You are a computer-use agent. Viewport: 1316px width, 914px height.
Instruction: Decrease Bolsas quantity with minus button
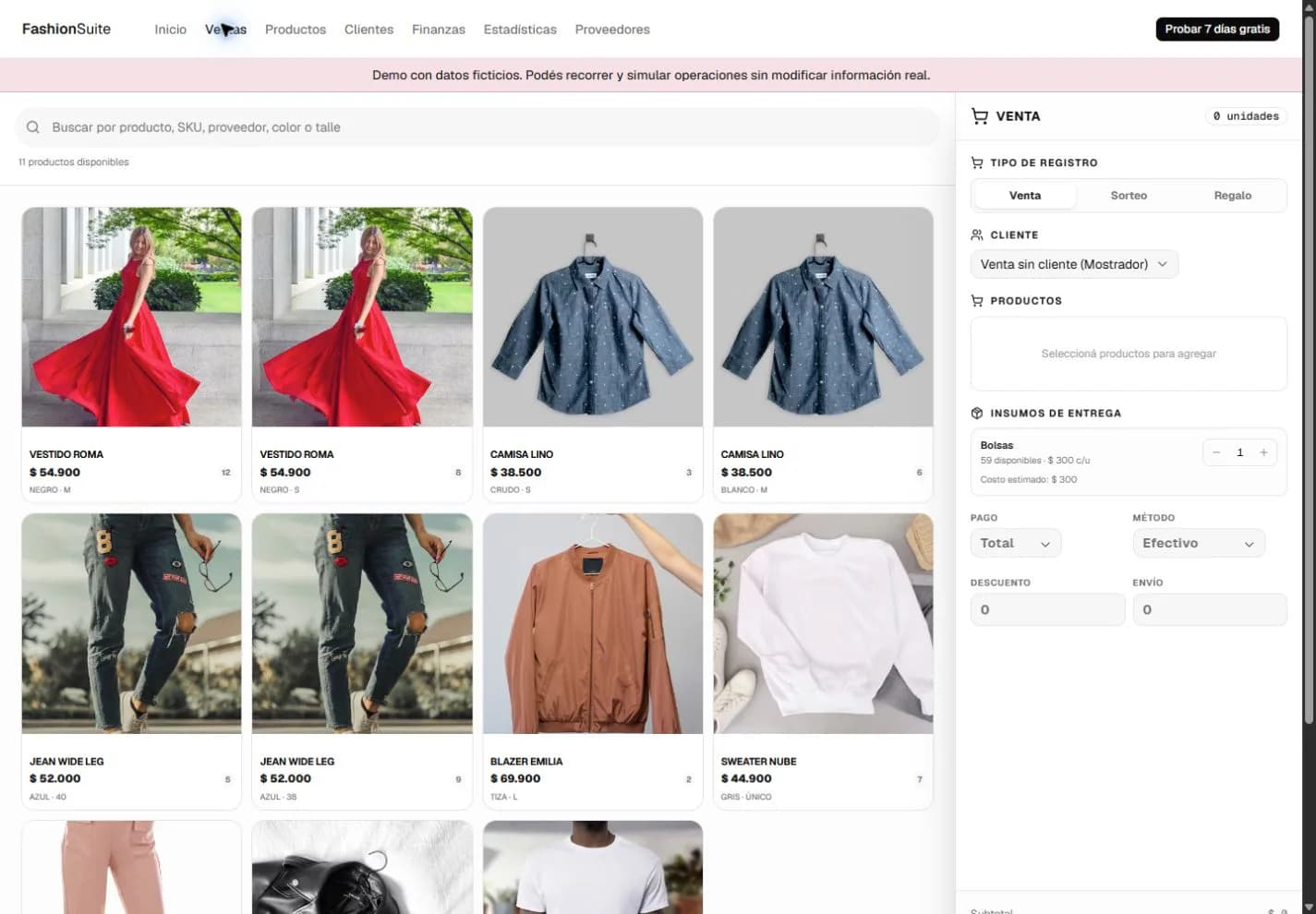[x=1216, y=452]
